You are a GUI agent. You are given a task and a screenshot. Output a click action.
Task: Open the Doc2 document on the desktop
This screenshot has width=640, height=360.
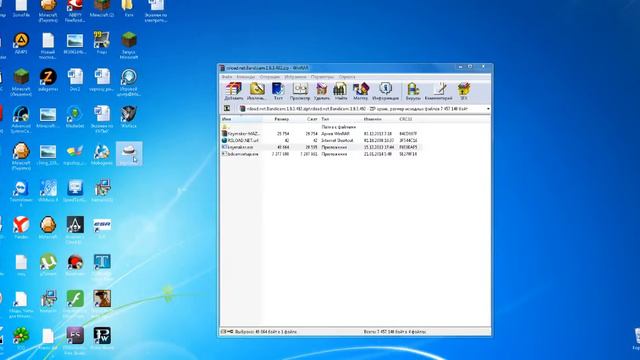[x=75, y=80]
